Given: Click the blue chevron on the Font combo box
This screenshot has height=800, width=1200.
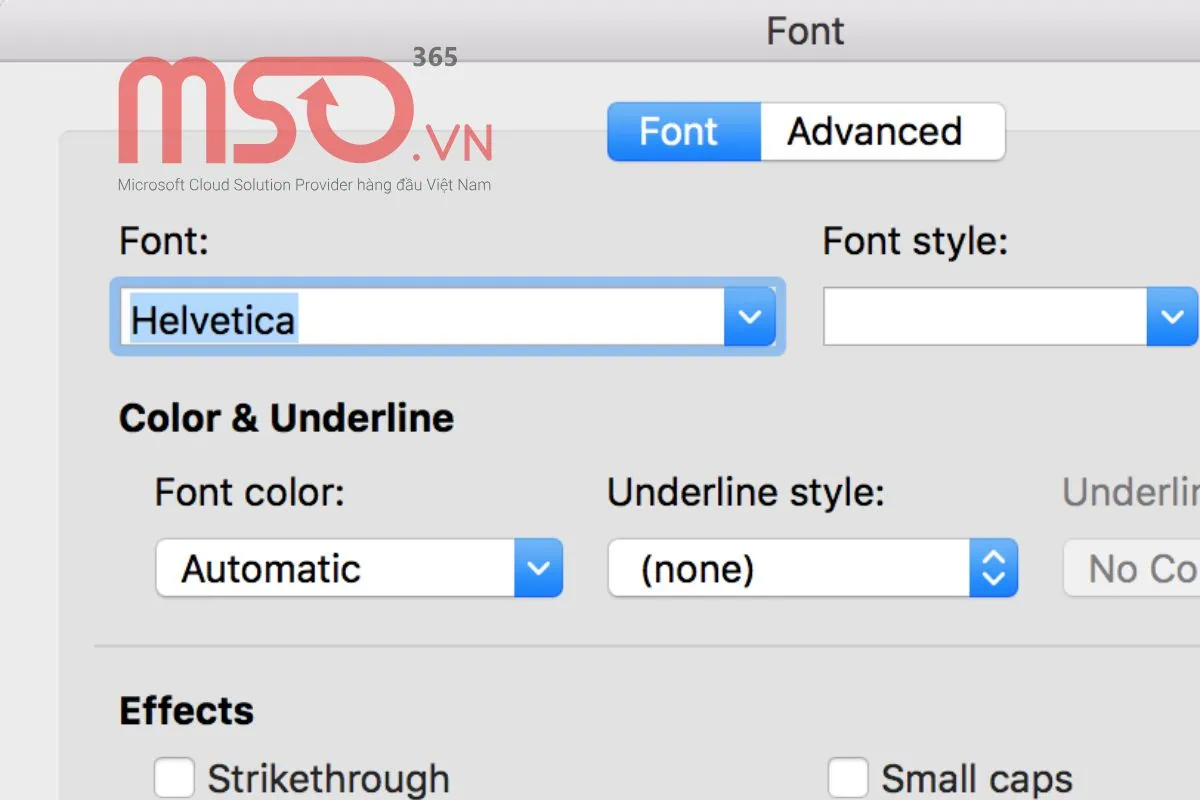Looking at the screenshot, I should pos(749,317).
